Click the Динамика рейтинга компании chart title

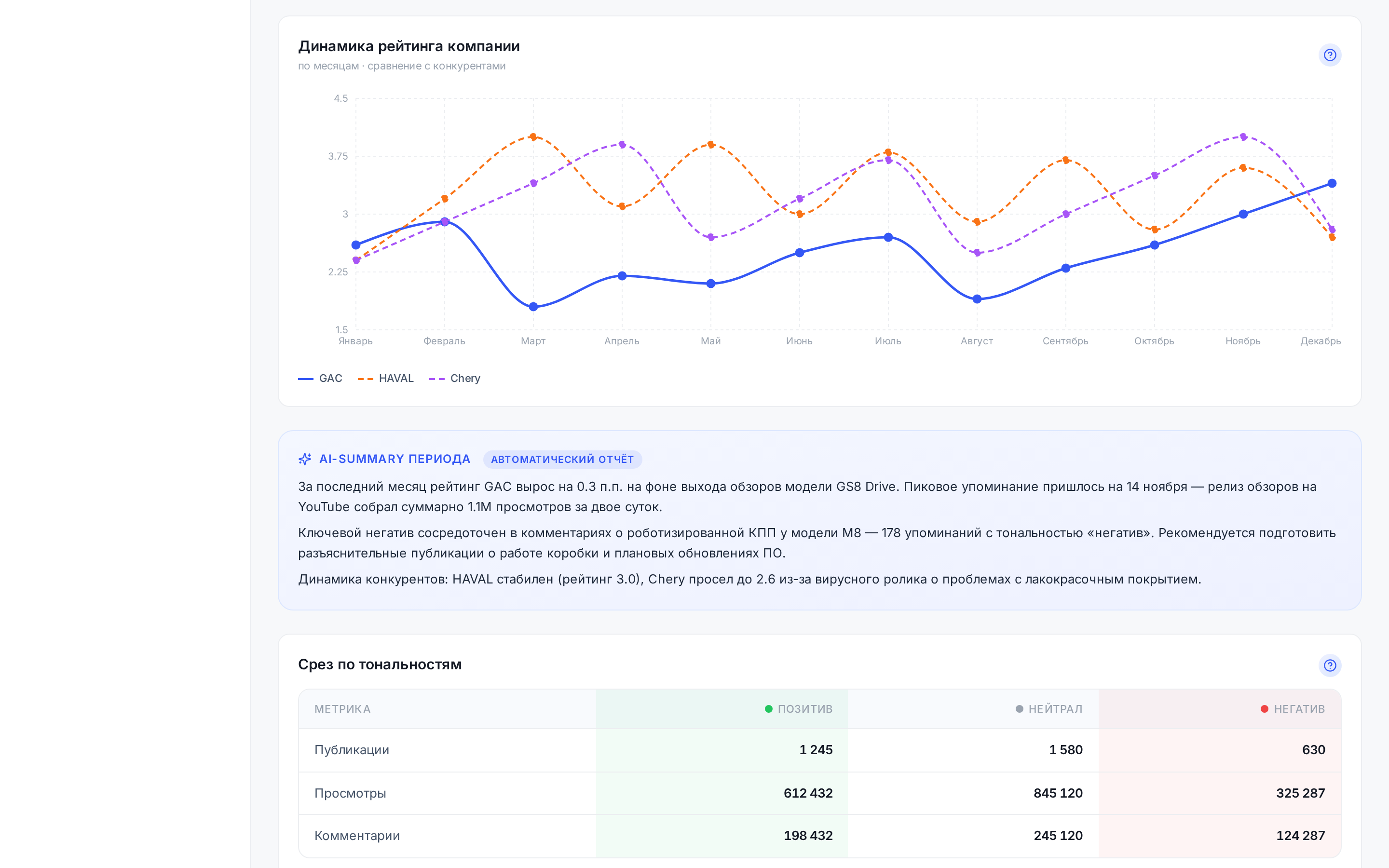(x=409, y=46)
